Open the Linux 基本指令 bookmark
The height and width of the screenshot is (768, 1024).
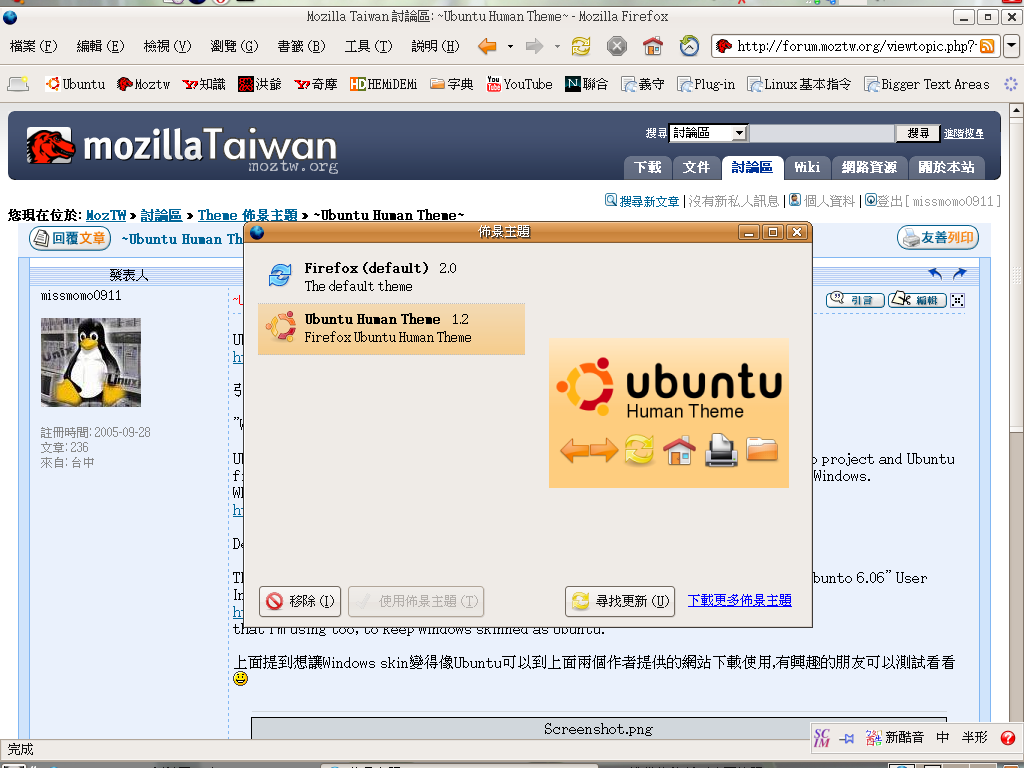pos(799,84)
